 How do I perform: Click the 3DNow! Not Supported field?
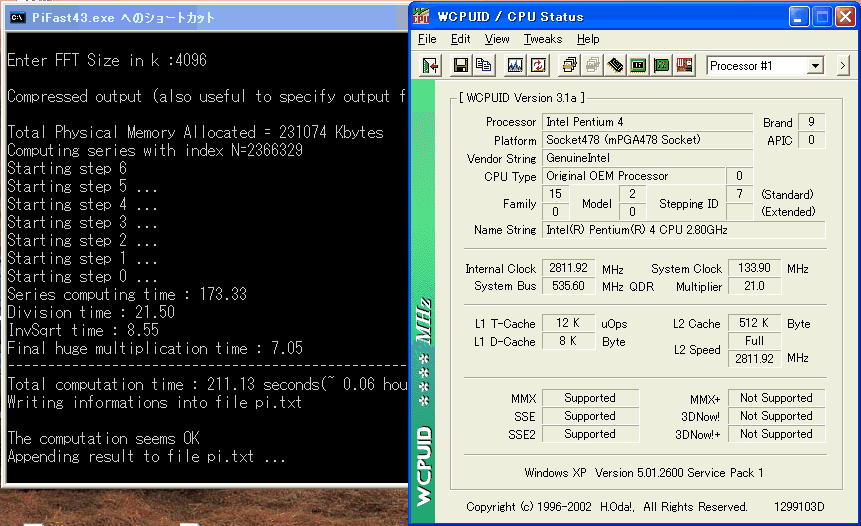click(776, 416)
